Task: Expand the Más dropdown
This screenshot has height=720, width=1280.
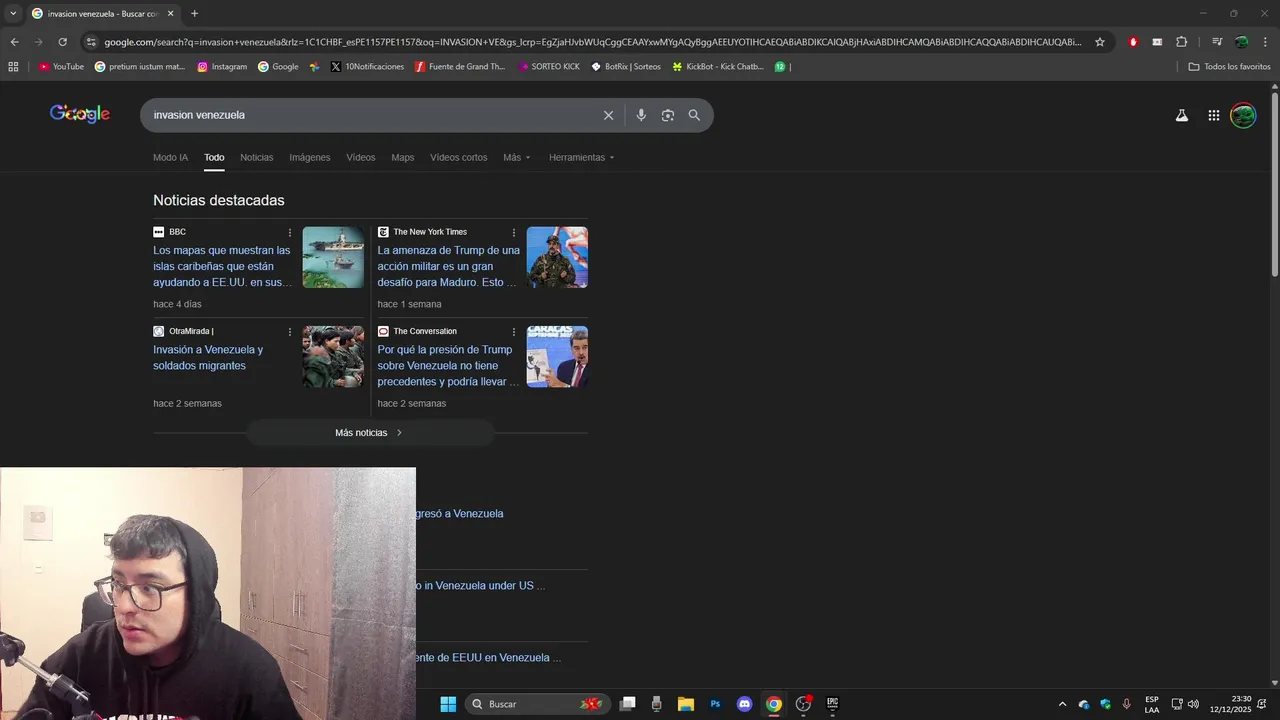Action: click(x=517, y=157)
